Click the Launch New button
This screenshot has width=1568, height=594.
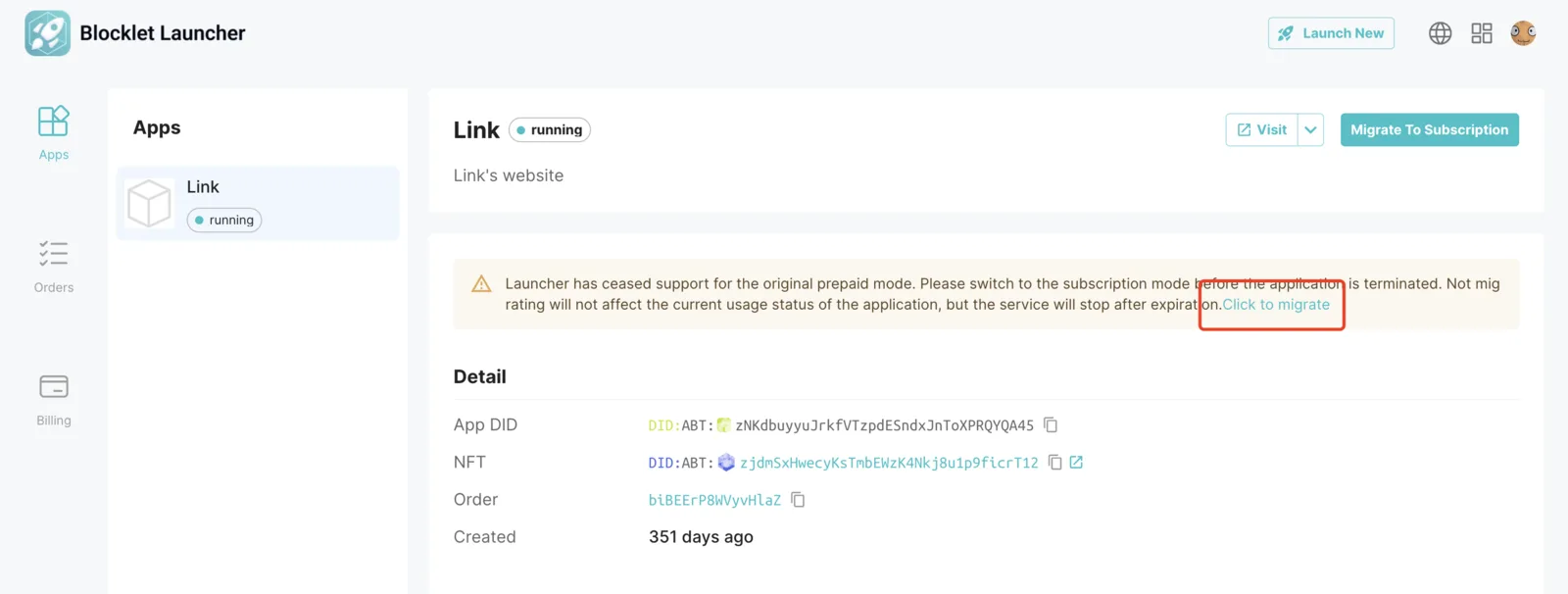tap(1331, 33)
